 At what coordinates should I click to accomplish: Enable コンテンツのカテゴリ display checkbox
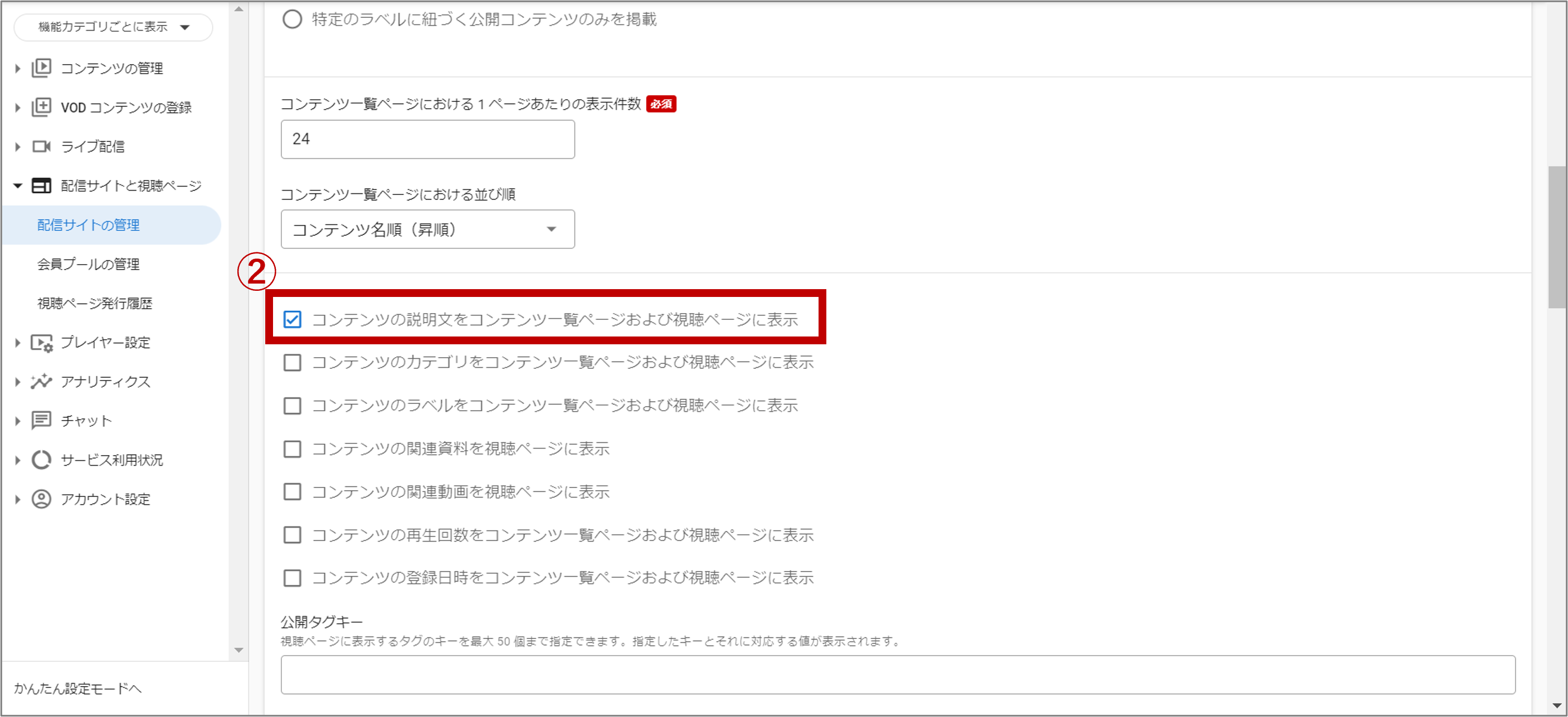(x=292, y=363)
